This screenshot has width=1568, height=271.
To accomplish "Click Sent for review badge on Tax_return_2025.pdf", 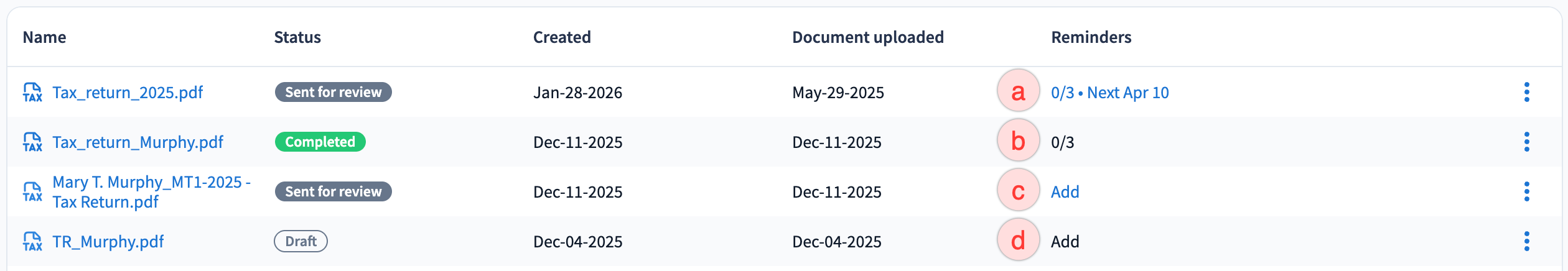I will click(x=333, y=93).
